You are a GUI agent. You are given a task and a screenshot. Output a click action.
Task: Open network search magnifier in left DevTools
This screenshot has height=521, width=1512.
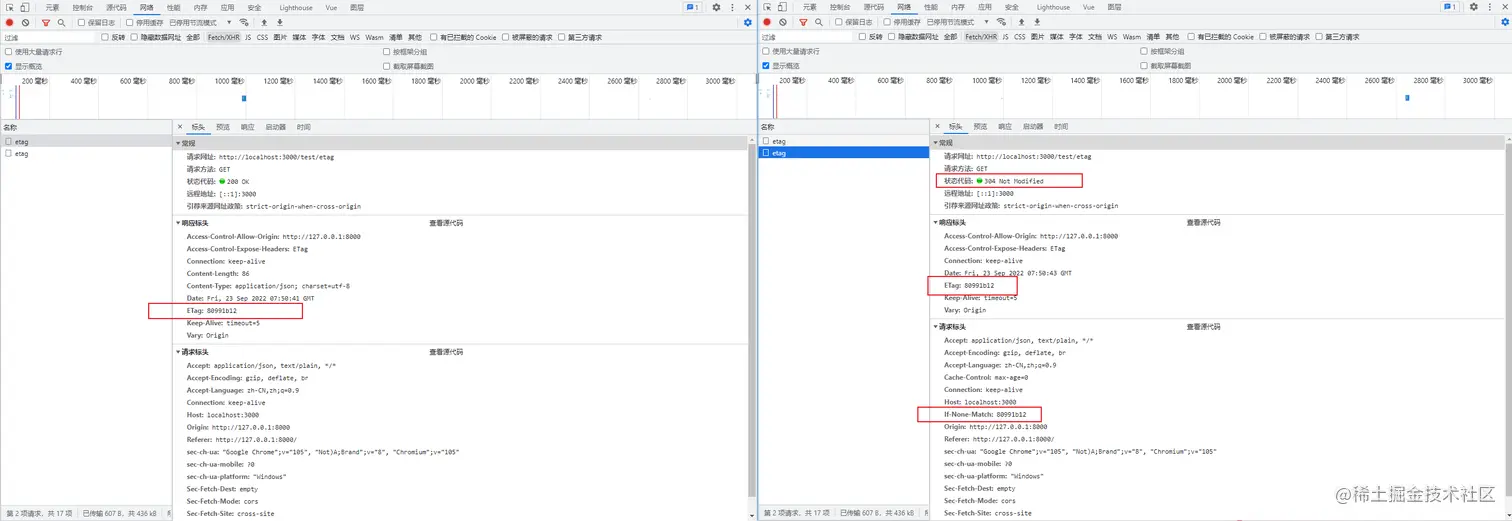pos(61,22)
